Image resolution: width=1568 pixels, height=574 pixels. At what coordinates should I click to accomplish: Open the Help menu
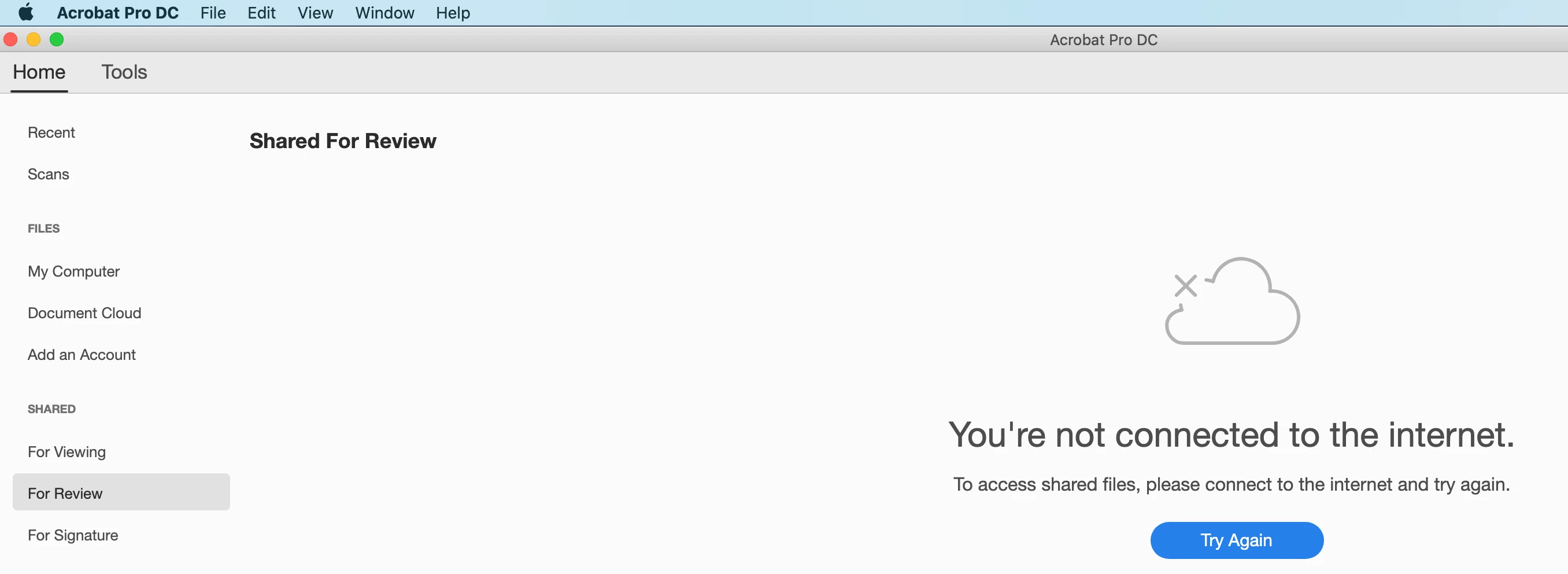(452, 13)
